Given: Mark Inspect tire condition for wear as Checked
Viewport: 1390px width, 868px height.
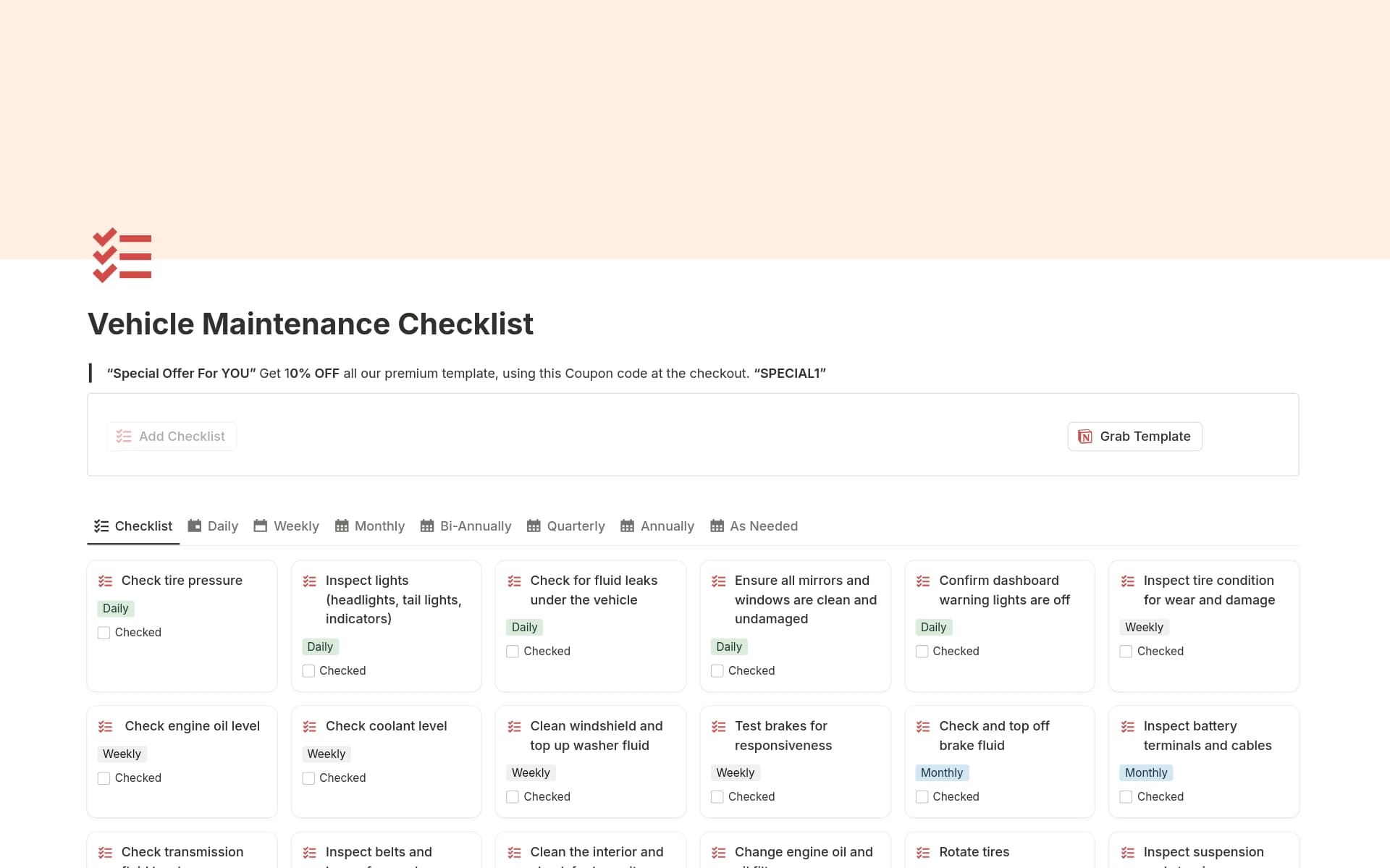Looking at the screenshot, I should 1126,651.
